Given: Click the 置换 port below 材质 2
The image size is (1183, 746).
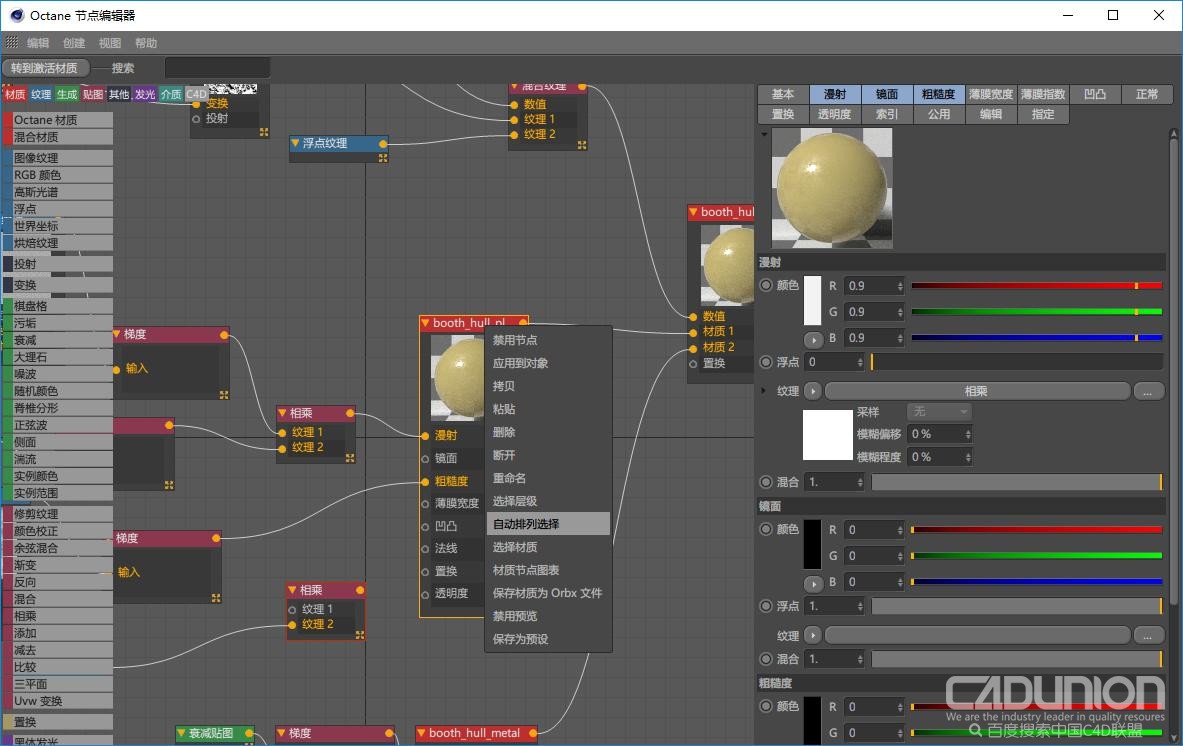Looking at the screenshot, I should 693,364.
